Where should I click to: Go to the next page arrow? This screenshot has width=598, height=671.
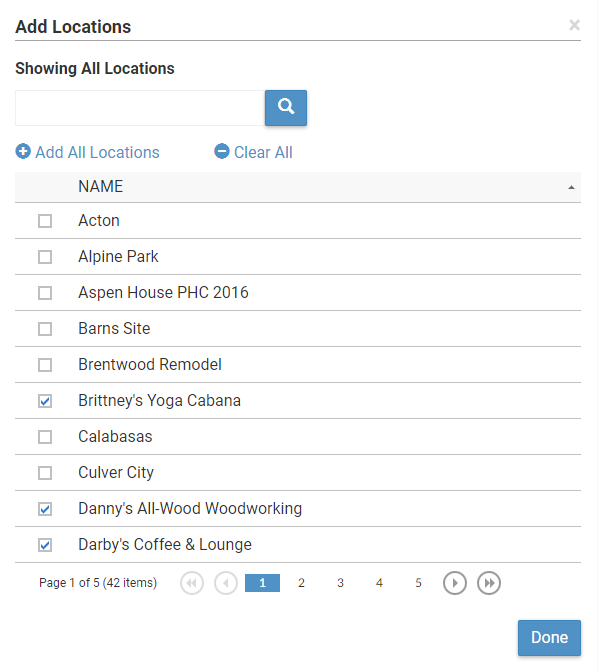coord(455,583)
